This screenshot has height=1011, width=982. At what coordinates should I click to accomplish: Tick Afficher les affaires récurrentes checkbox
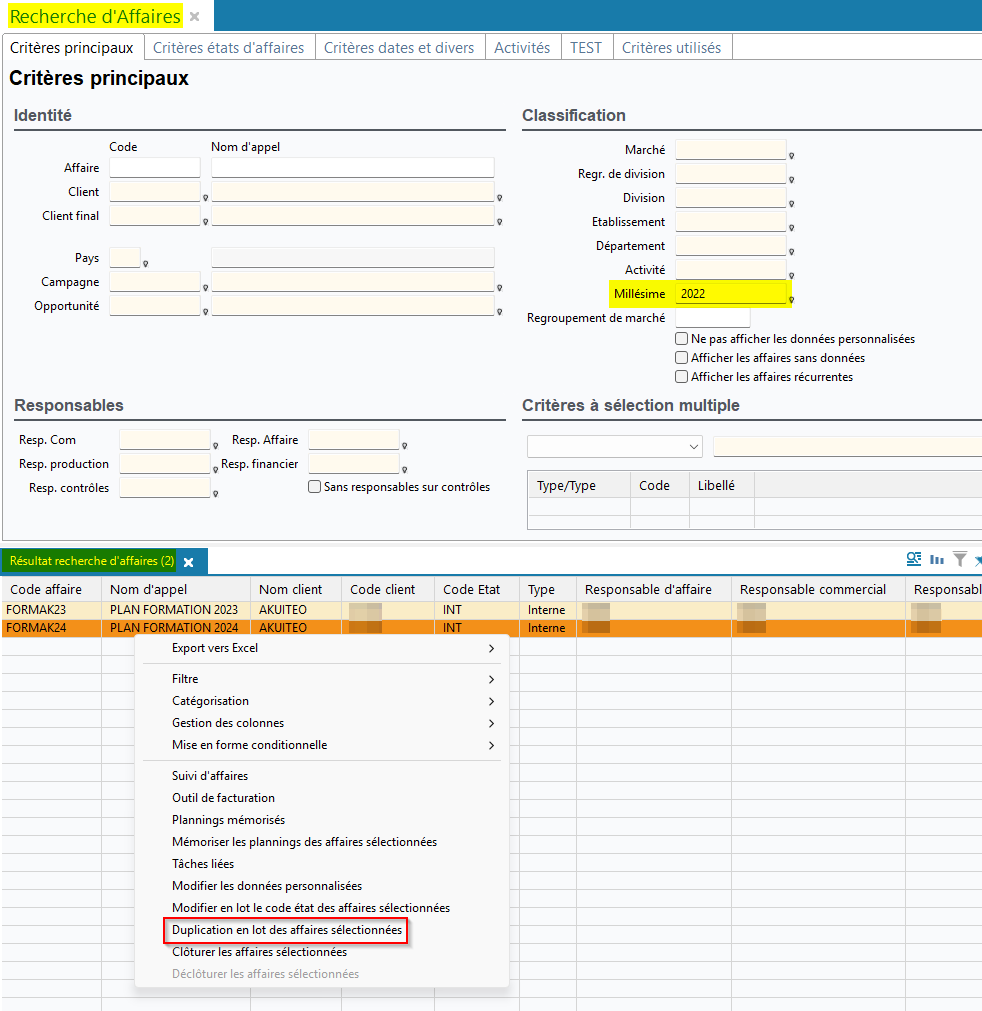682,377
